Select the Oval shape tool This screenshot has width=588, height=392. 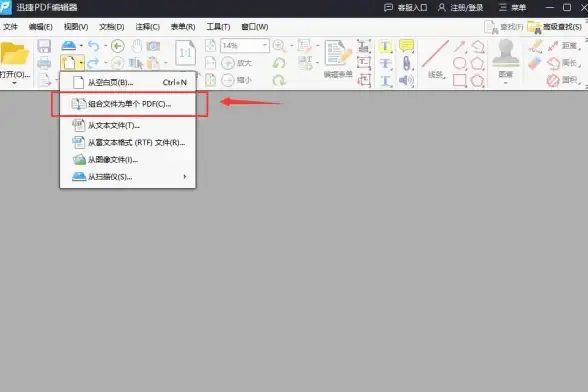(x=460, y=63)
